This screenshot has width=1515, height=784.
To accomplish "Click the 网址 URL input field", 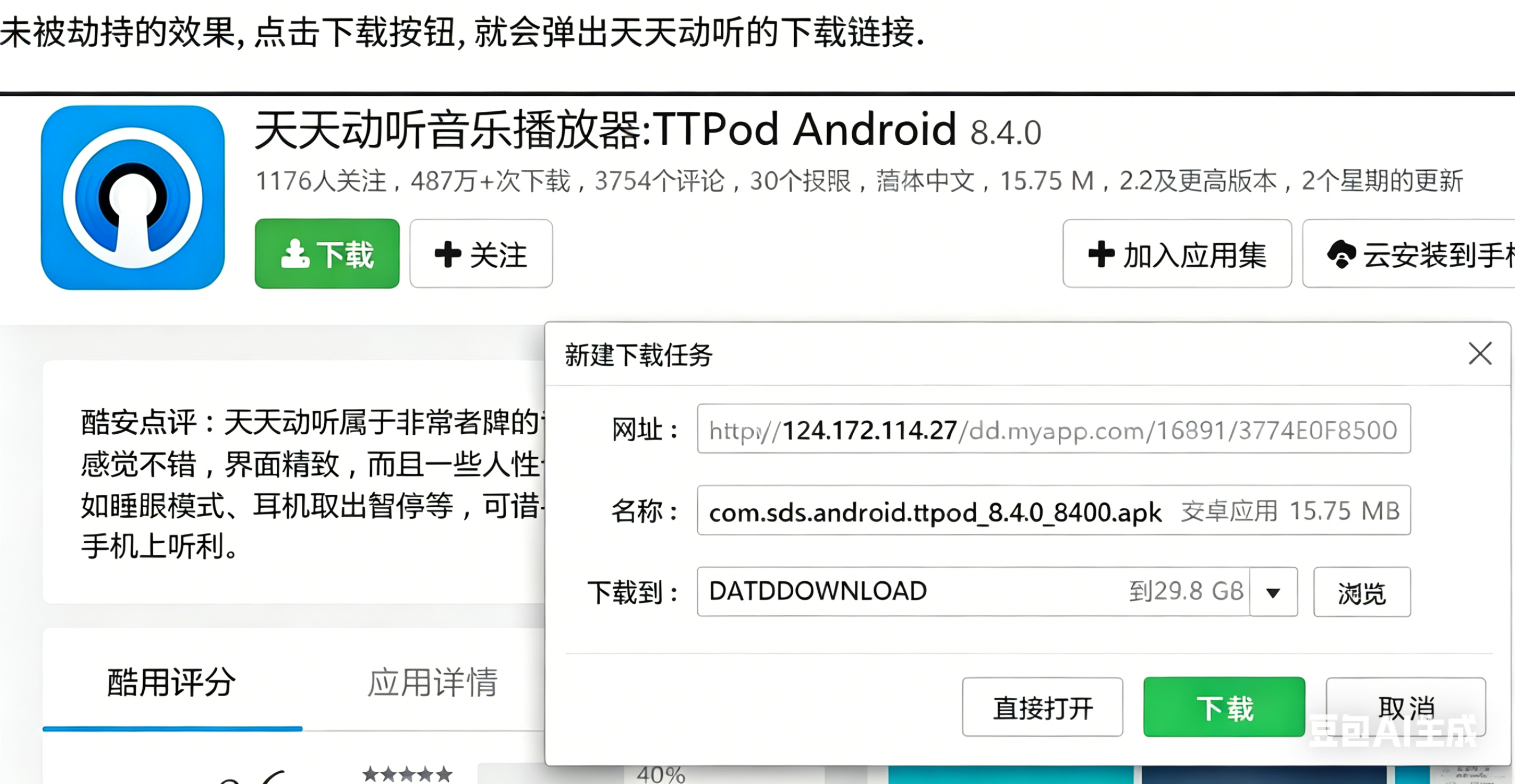I will [1053, 430].
